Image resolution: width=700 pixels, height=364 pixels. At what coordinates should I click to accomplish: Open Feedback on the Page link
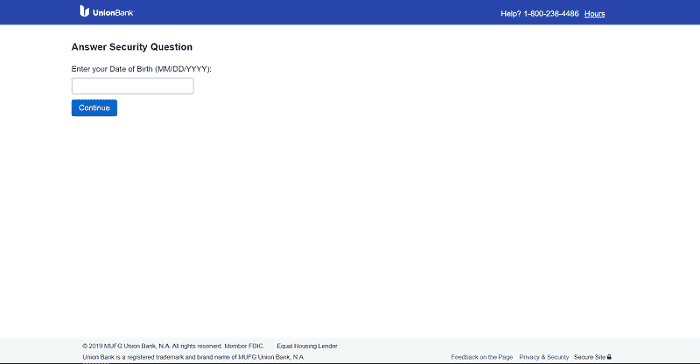482,357
